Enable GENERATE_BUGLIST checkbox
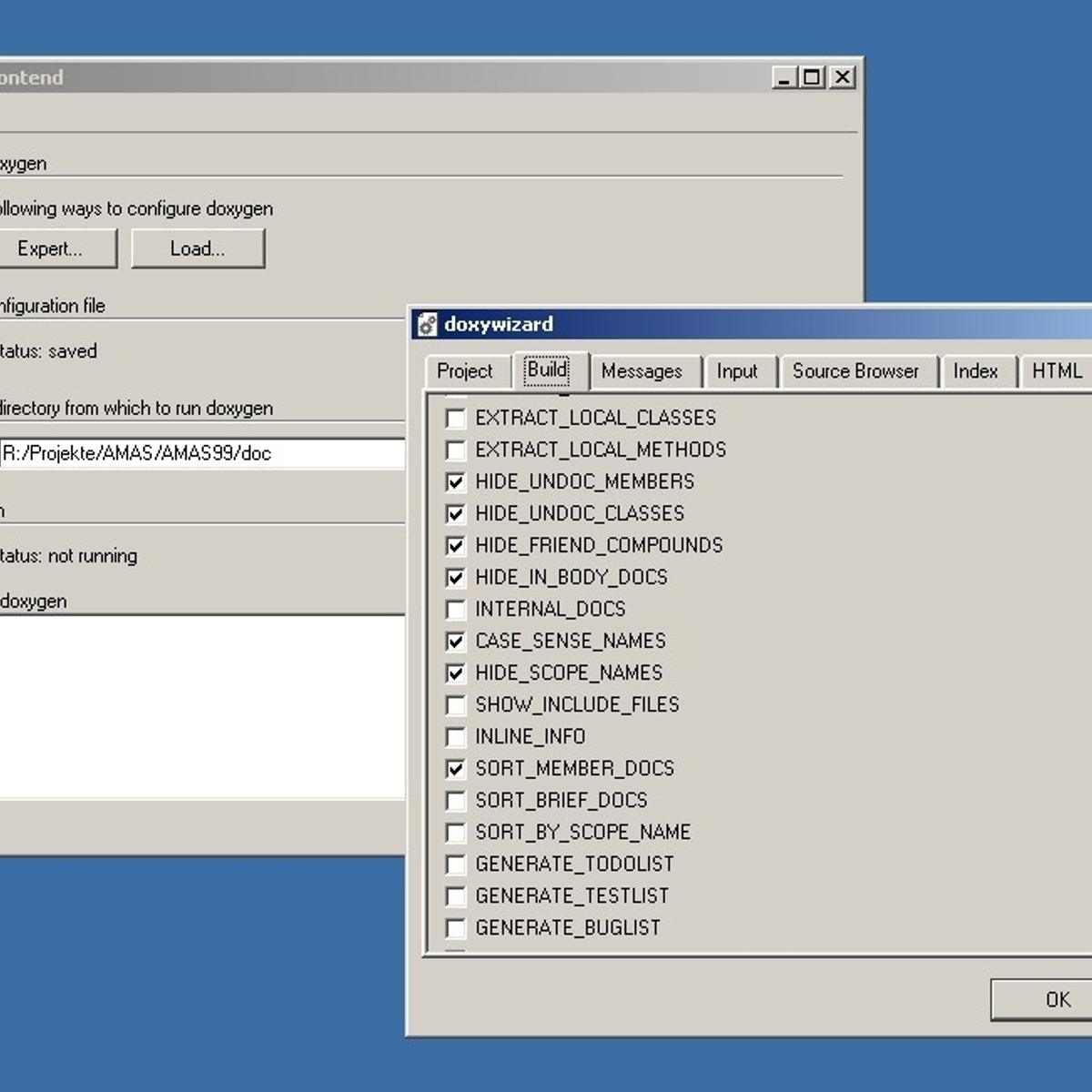The image size is (1092, 1092). pos(455,928)
